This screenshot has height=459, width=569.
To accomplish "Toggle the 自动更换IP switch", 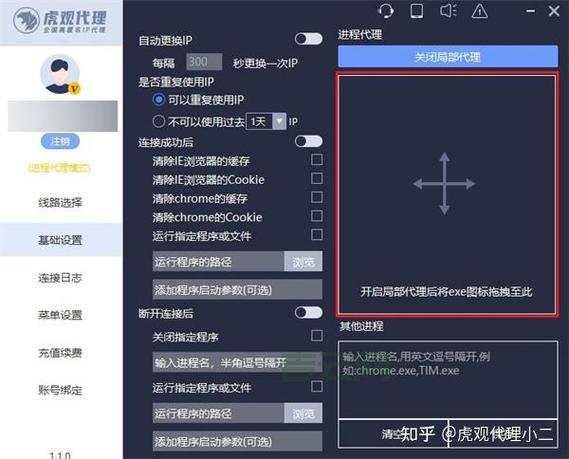I will click(308, 39).
